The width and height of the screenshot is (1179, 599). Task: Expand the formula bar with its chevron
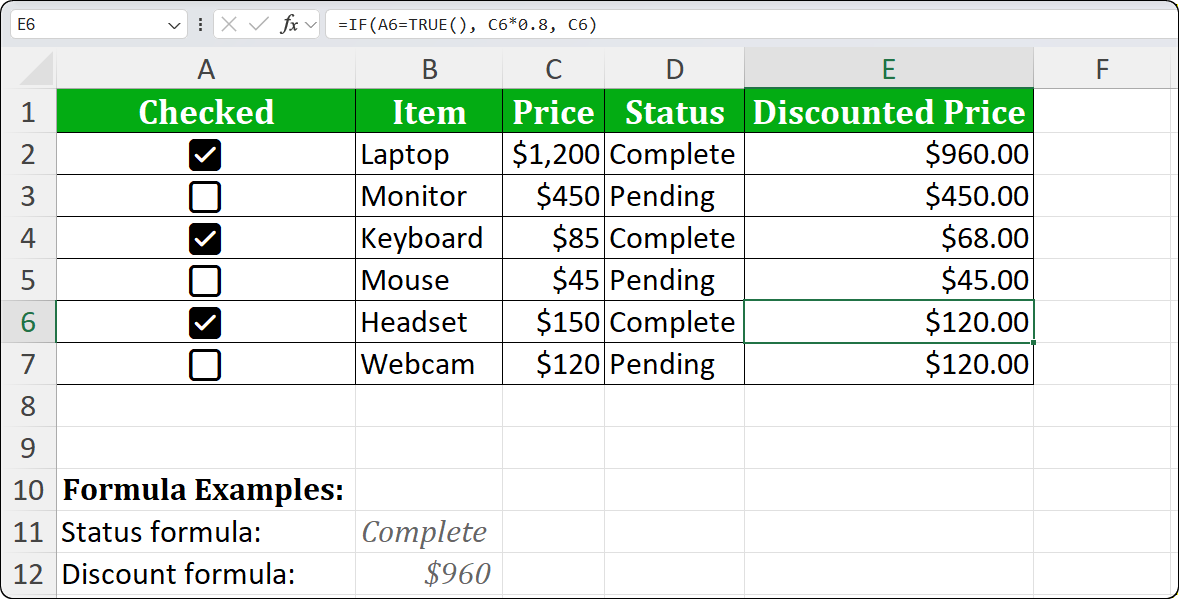click(x=310, y=24)
